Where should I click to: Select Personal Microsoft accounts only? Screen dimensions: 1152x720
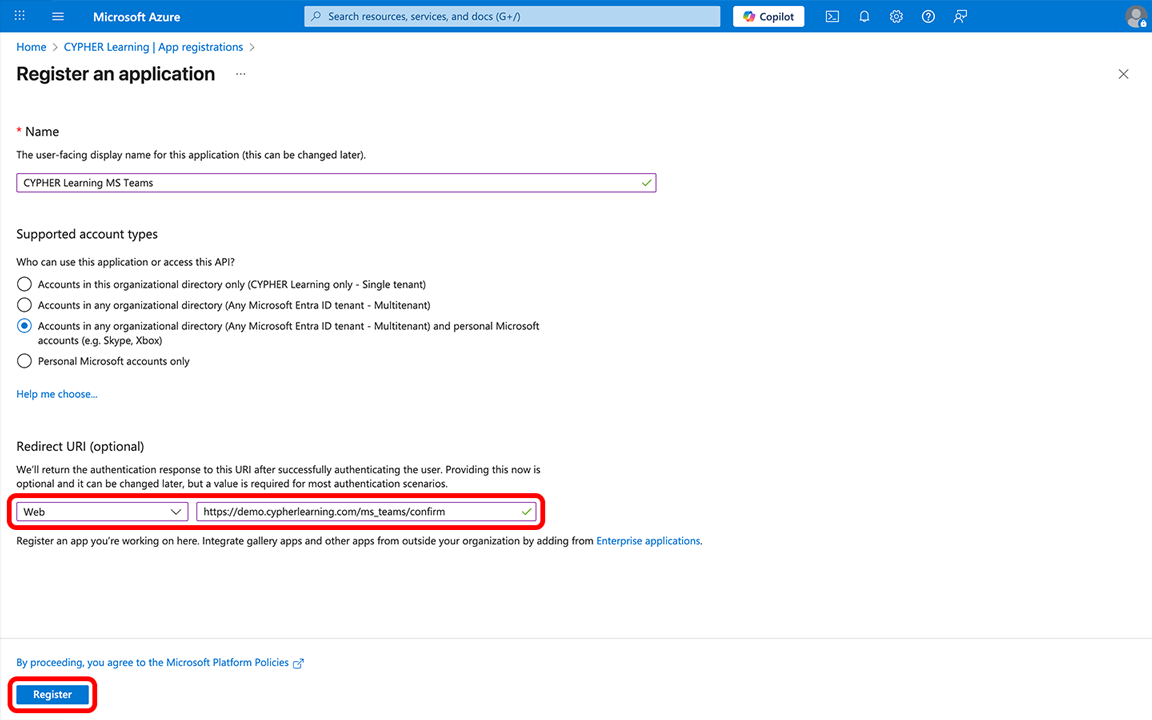point(24,361)
